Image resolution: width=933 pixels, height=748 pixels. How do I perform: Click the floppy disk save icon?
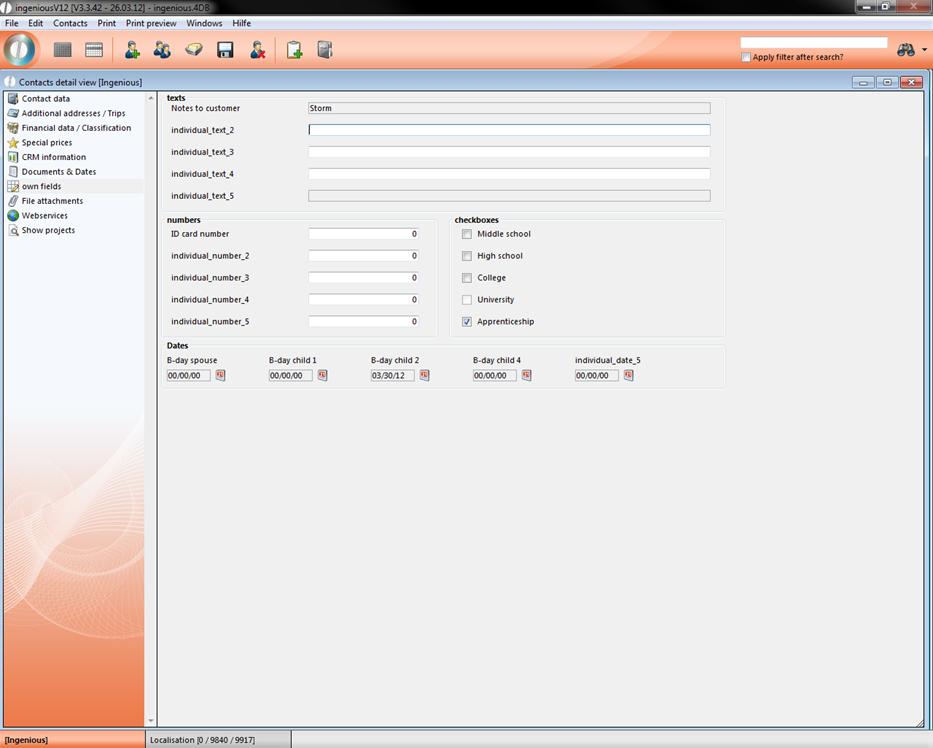[225, 50]
